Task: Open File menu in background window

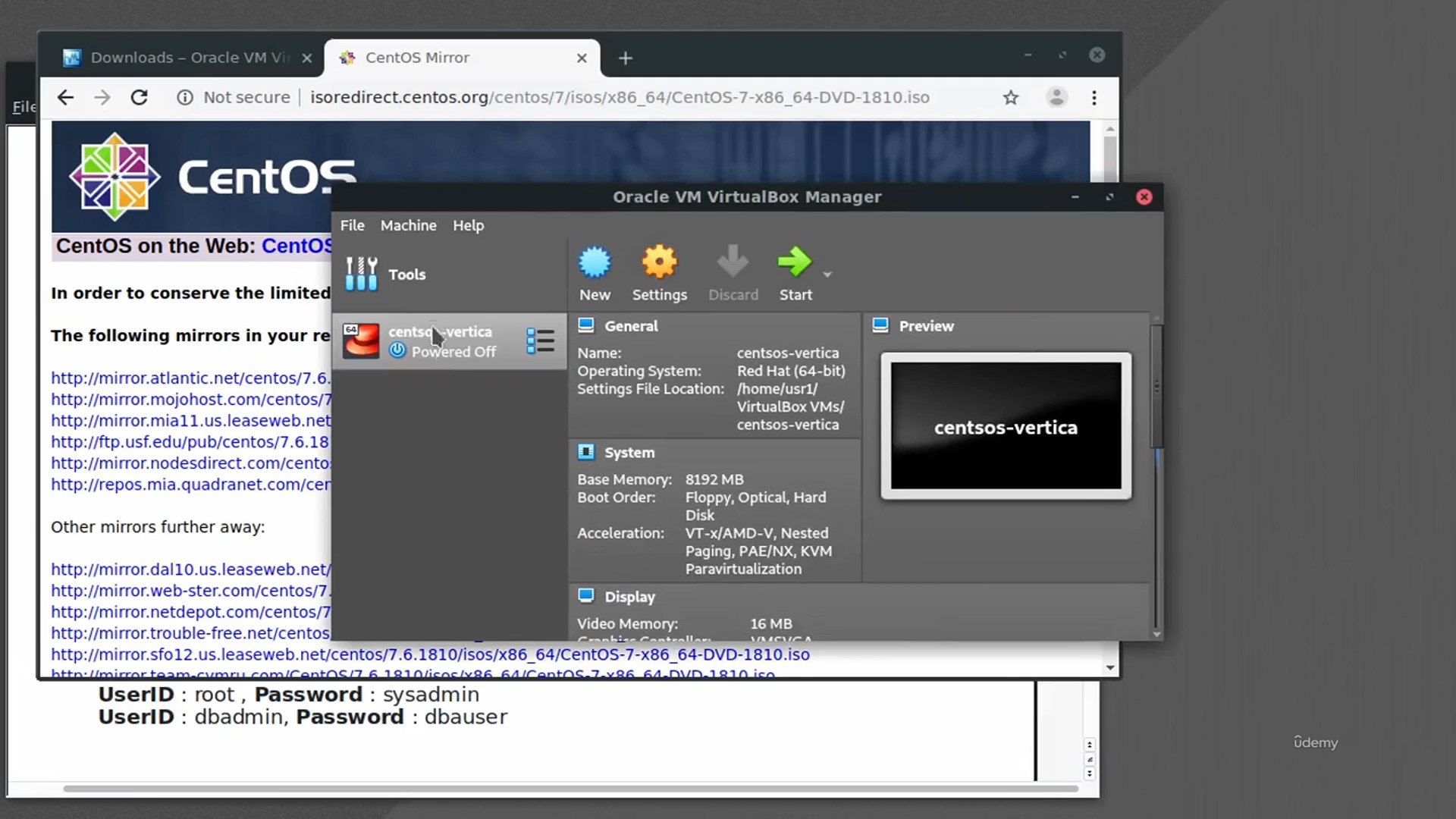Action: pos(23,107)
